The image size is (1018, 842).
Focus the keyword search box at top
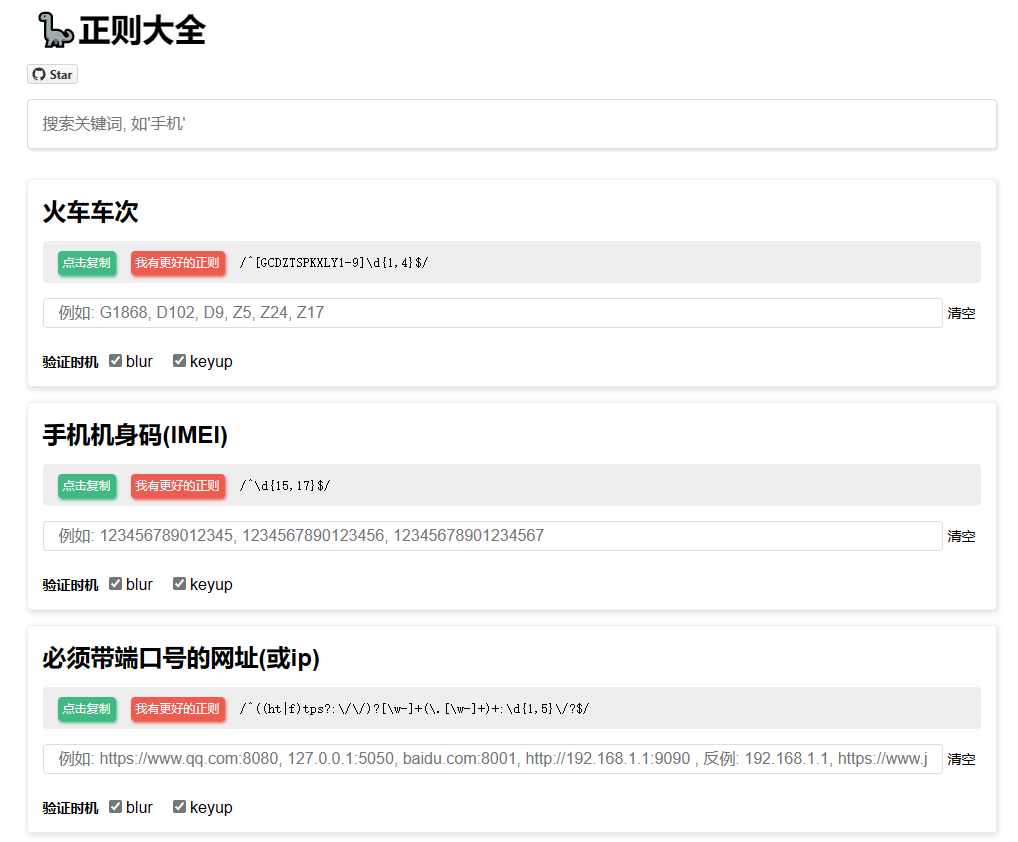point(511,124)
